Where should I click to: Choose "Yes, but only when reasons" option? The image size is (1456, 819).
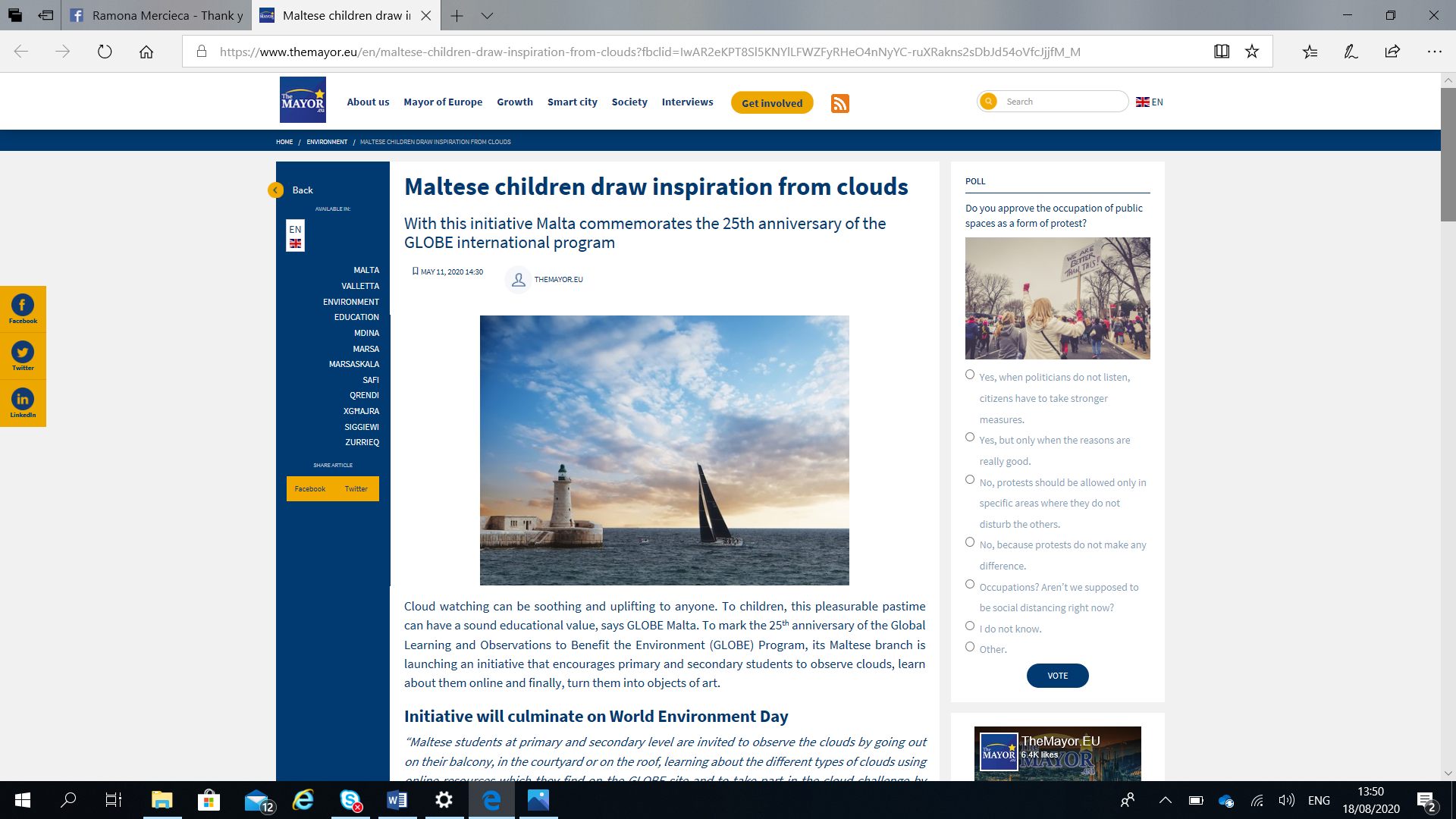pos(970,438)
